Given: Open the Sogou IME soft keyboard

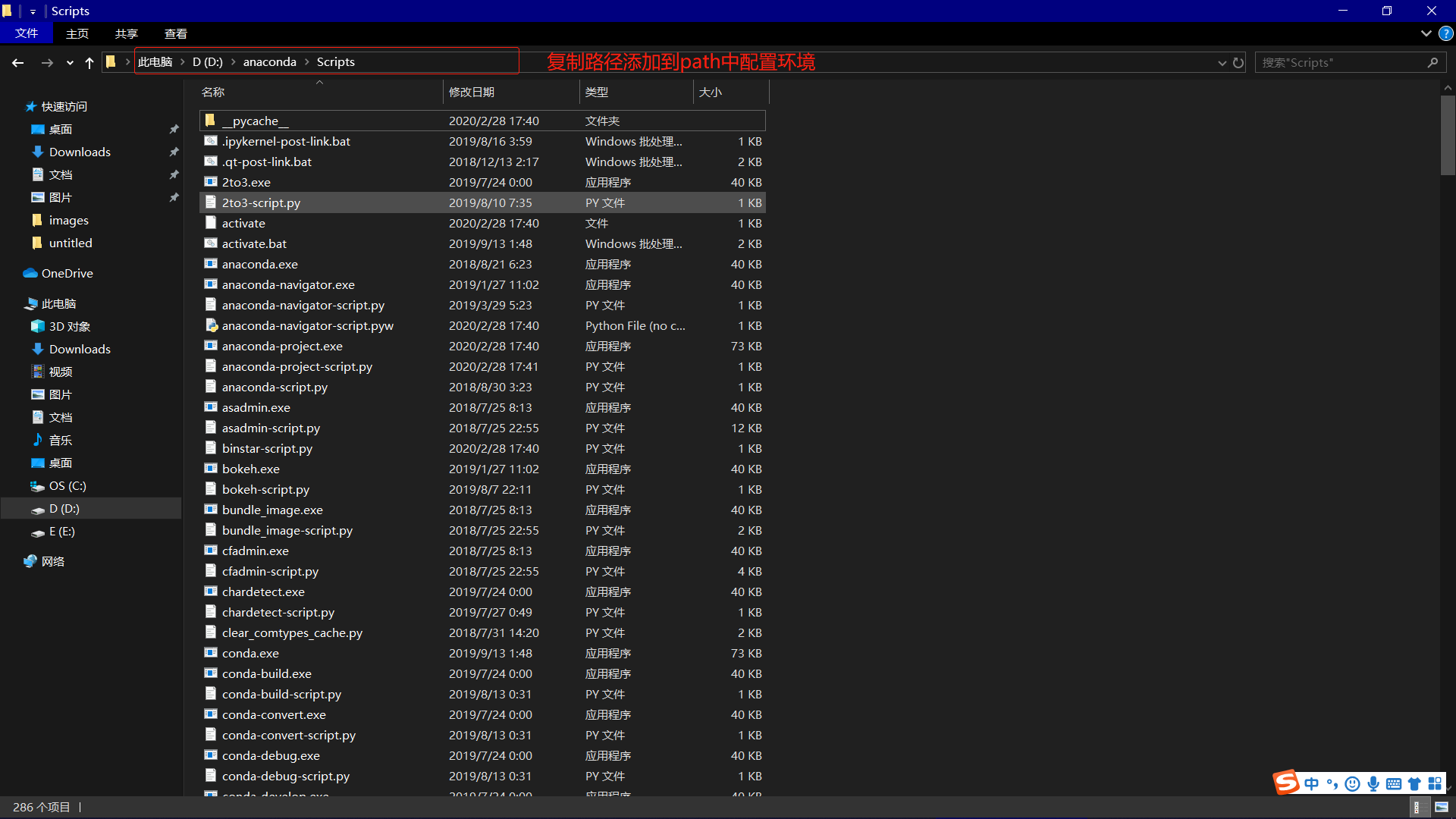Looking at the screenshot, I should coord(1394,783).
